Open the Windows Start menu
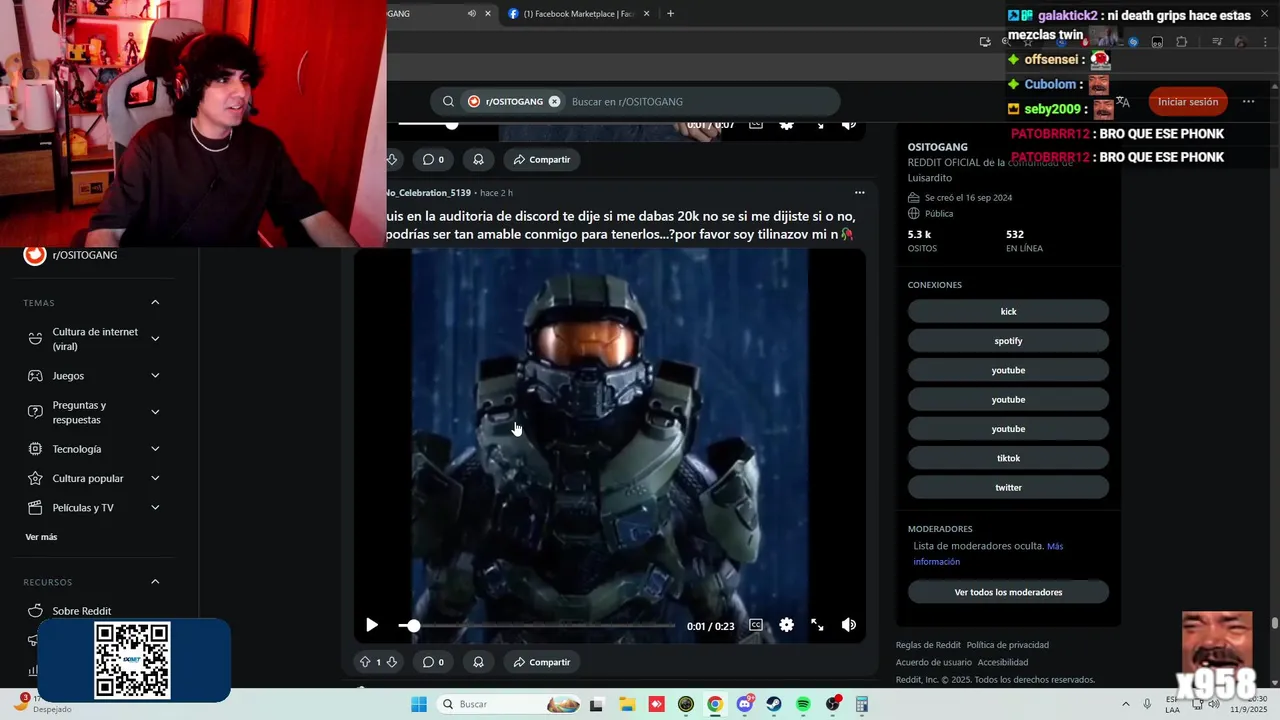The image size is (1280, 720). pos(419,704)
